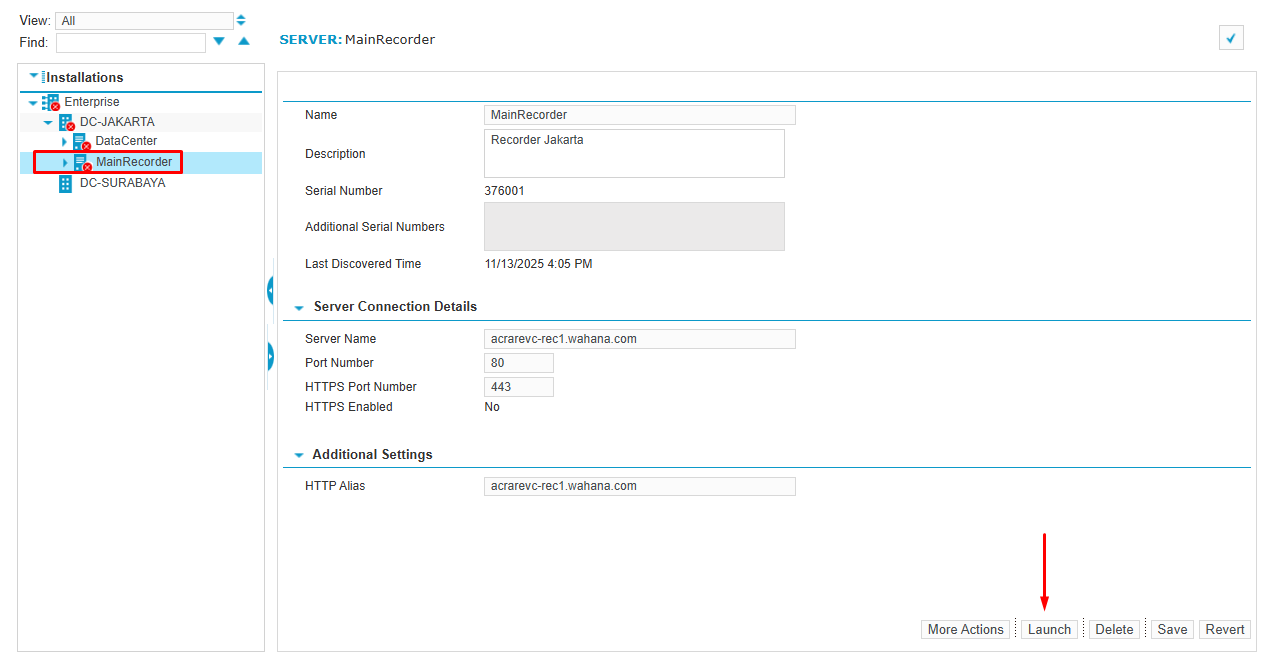This screenshot has height=653, width=1267.
Task: Collapse the Additional Settings section
Action: coord(298,455)
